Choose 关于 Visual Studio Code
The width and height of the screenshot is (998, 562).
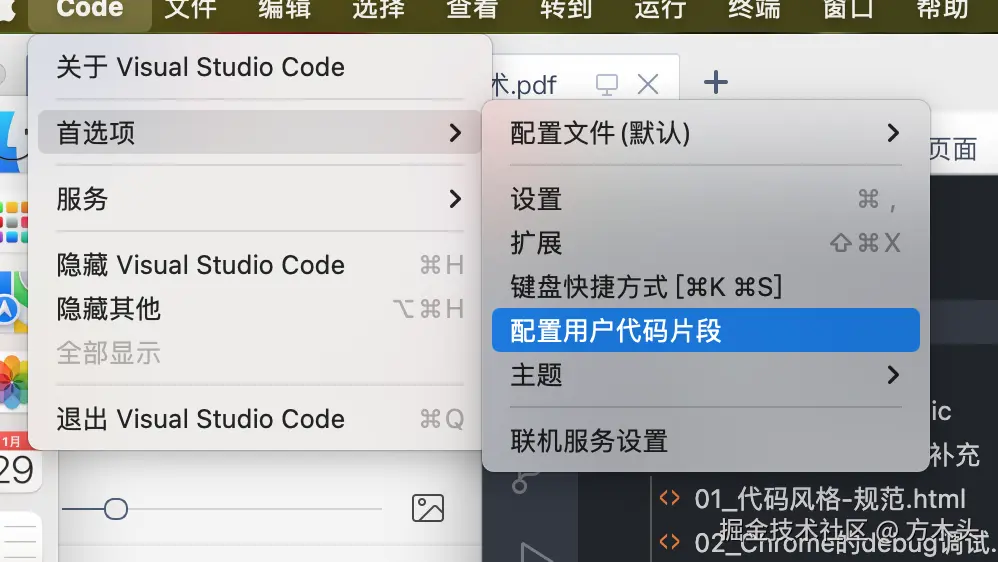pos(259,67)
